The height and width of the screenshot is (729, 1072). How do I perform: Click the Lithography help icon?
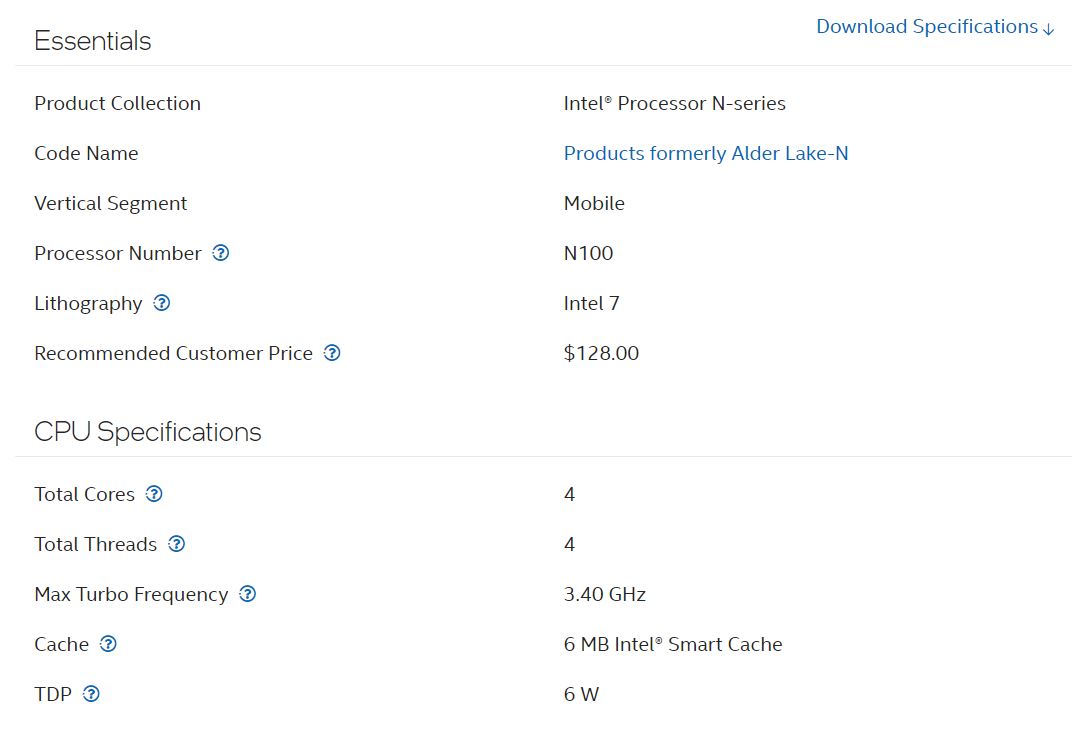coord(162,303)
